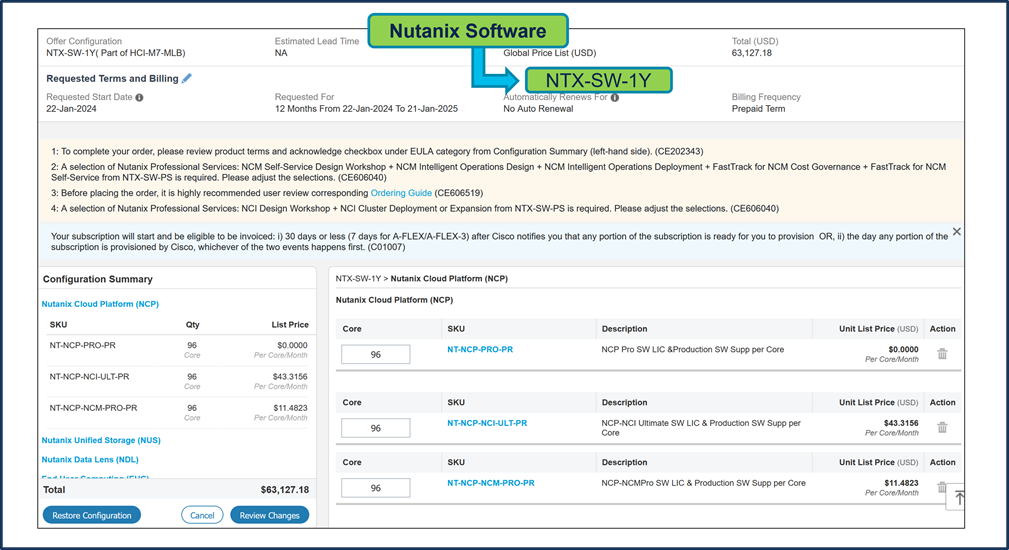The width and height of the screenshot is (1009, 550).
Task: Click NTX-SW-1Y breadcrumb
Action: [x=358, y=279]
